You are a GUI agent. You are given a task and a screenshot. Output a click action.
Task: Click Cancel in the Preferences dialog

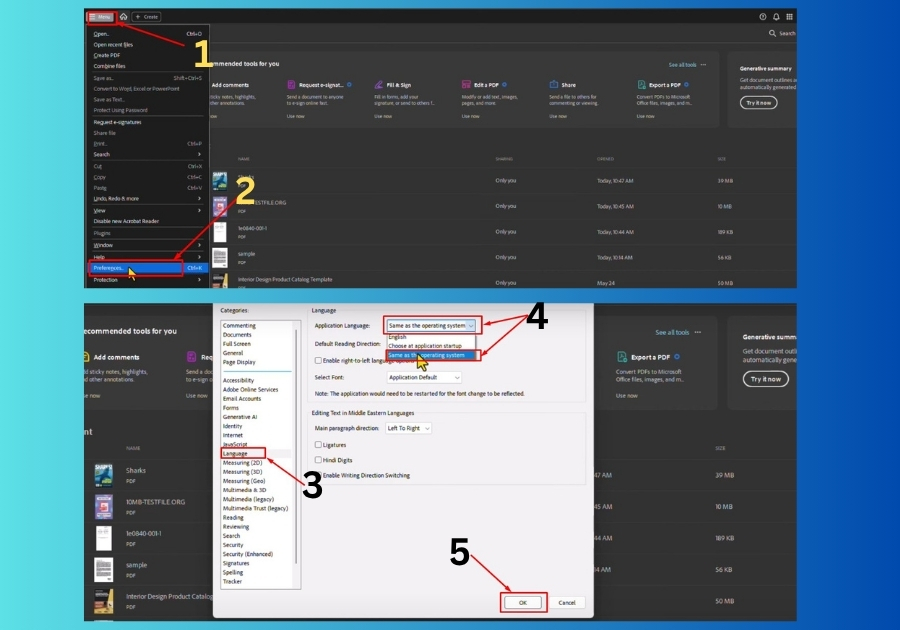(567, 602)
